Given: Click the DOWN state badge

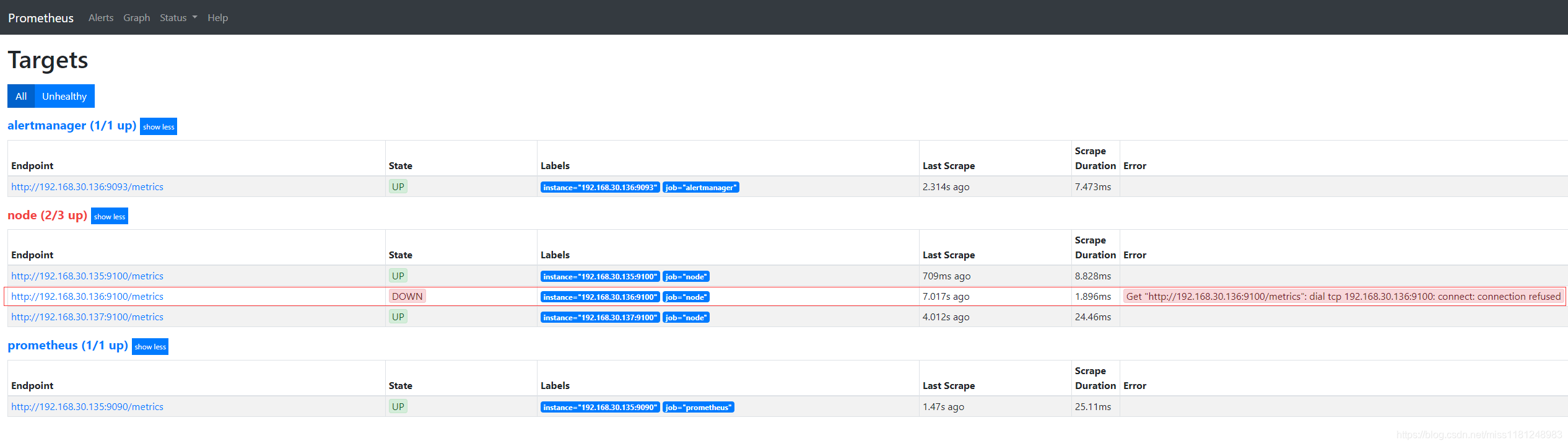Looking at the screenshot, I should coord(407,297).
